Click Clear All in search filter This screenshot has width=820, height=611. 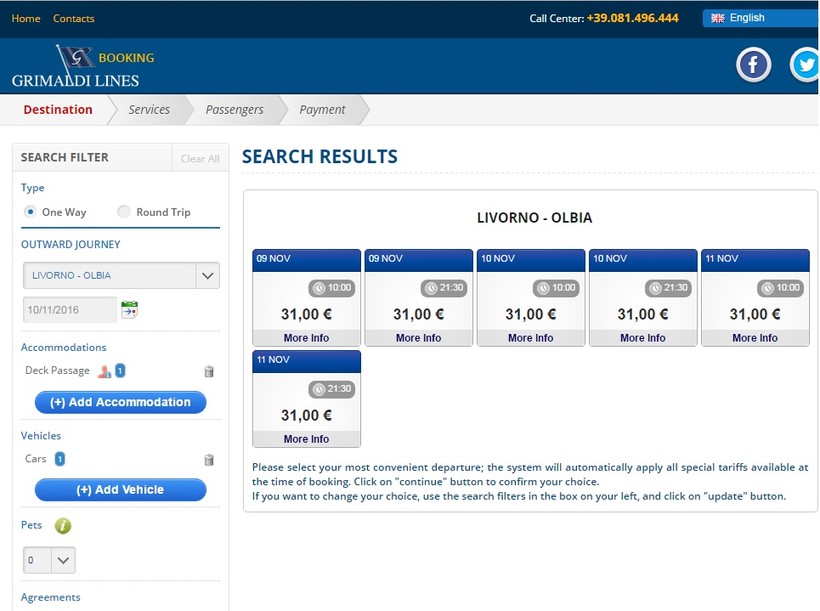(x=200, y=158)
